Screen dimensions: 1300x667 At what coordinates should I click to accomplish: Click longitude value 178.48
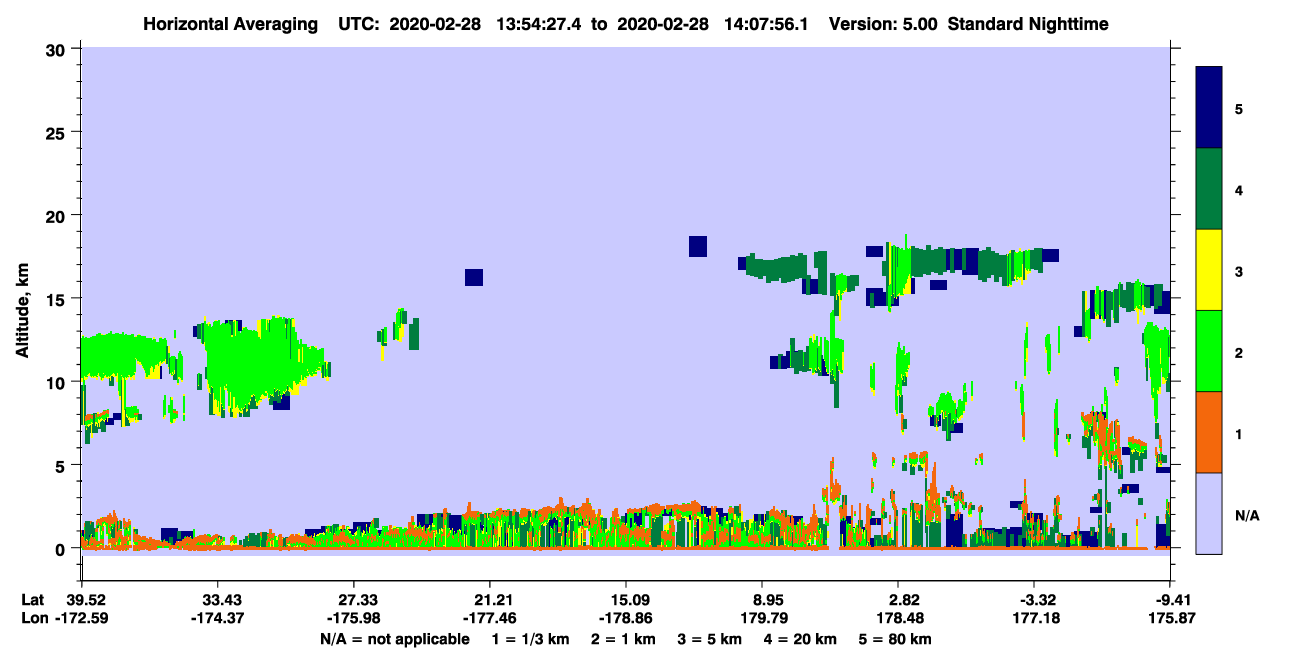[898, 618]
